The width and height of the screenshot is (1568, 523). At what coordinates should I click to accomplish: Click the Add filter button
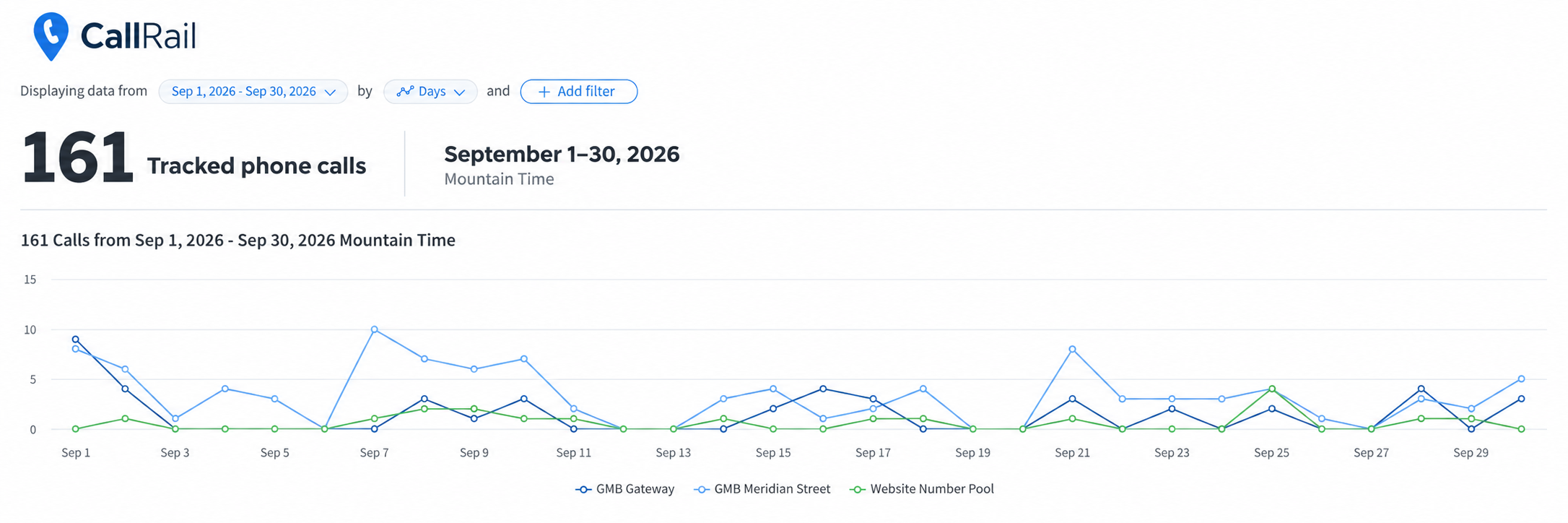click(x=578, y=92)
